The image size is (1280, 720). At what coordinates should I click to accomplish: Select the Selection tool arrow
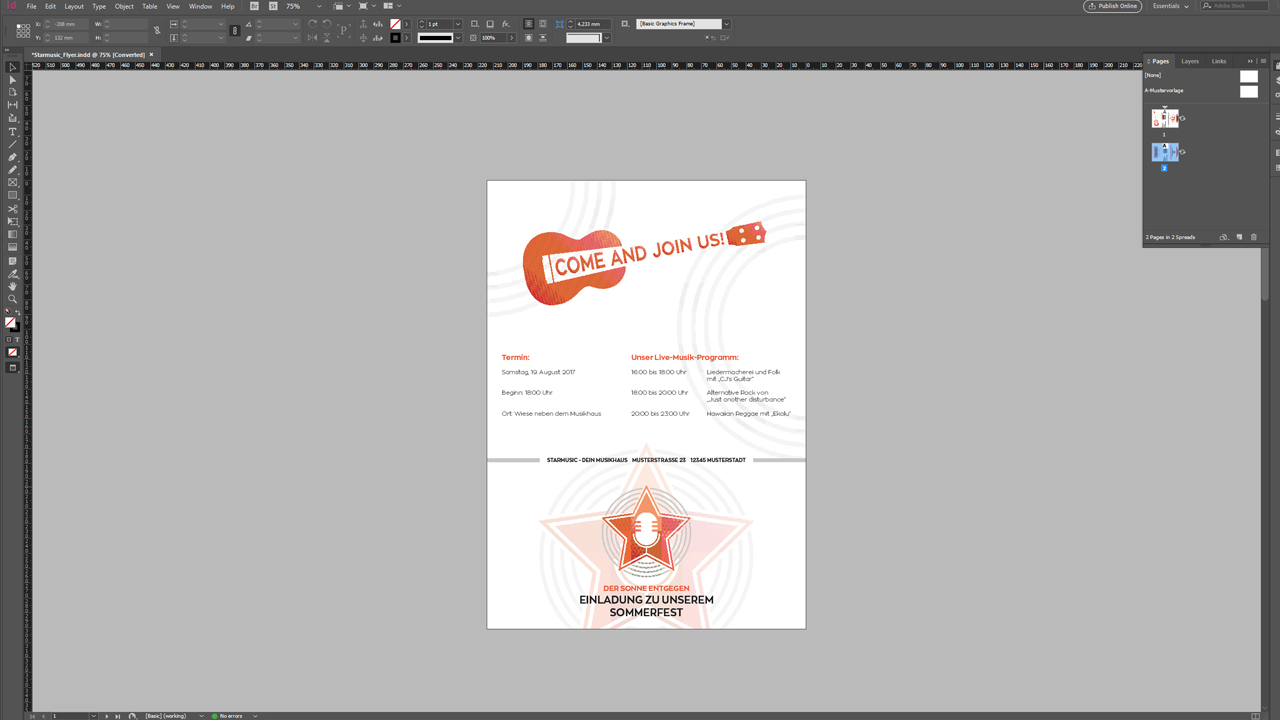click(x=13, y=67)
